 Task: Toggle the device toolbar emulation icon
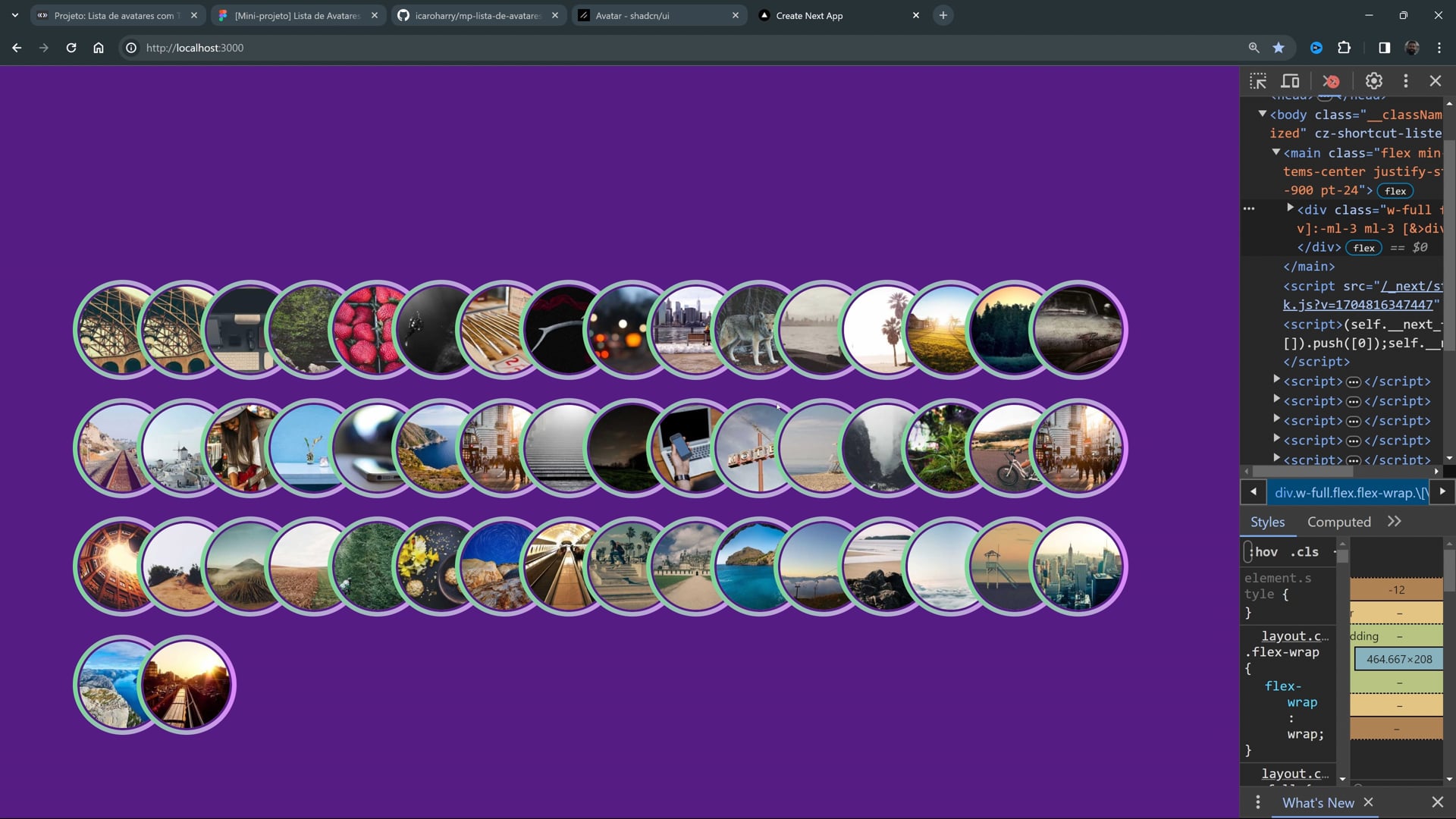click(1290, 81)
